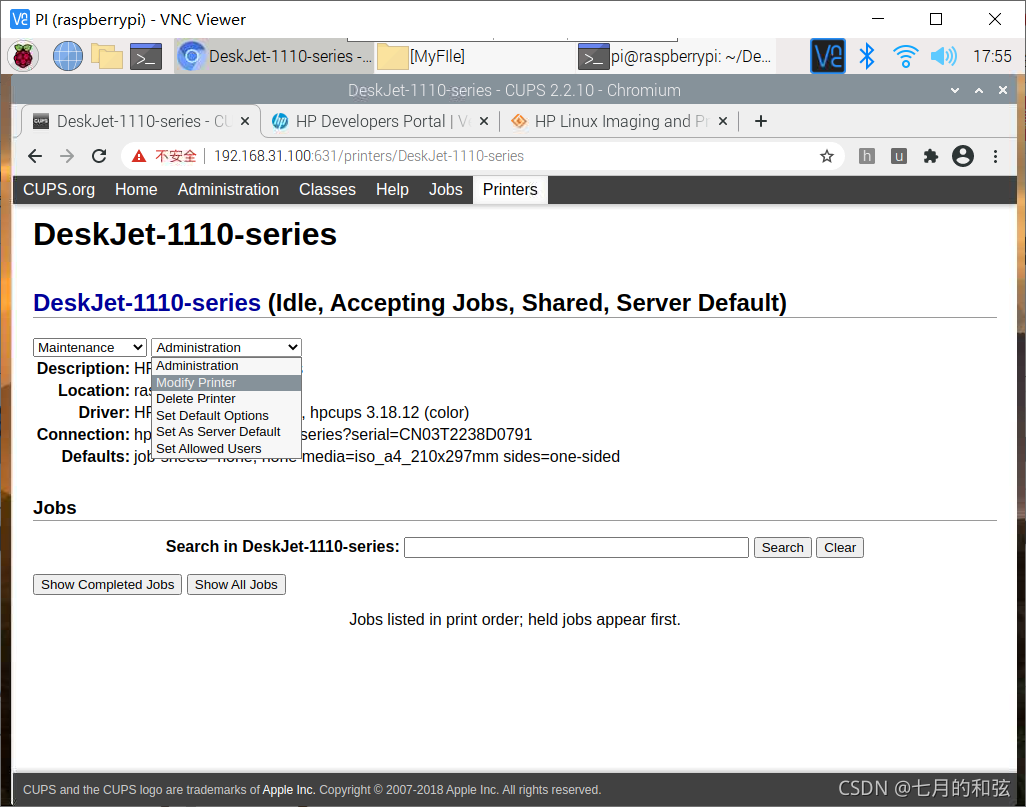The image size is (1026, 807).
Task: Switch to HP Developers Portal tab
Action: [380, 121]
